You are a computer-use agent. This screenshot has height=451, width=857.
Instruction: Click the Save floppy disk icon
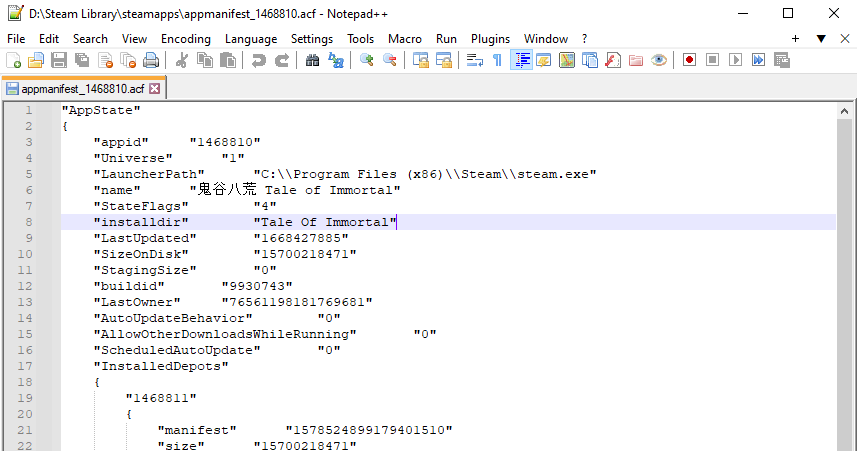pos(59,60)
